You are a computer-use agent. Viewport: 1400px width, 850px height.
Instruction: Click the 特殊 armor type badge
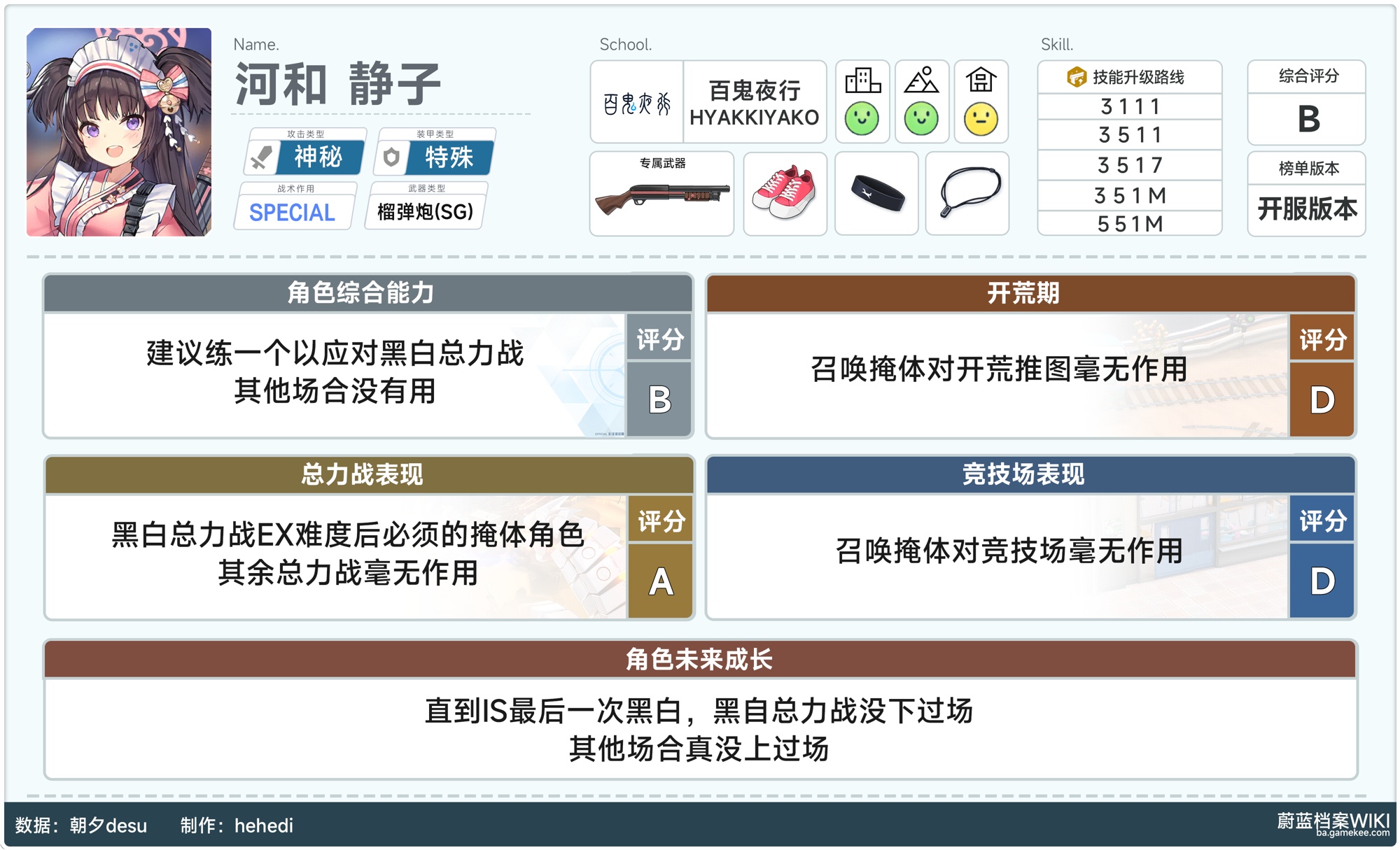(x=449, y=157)
